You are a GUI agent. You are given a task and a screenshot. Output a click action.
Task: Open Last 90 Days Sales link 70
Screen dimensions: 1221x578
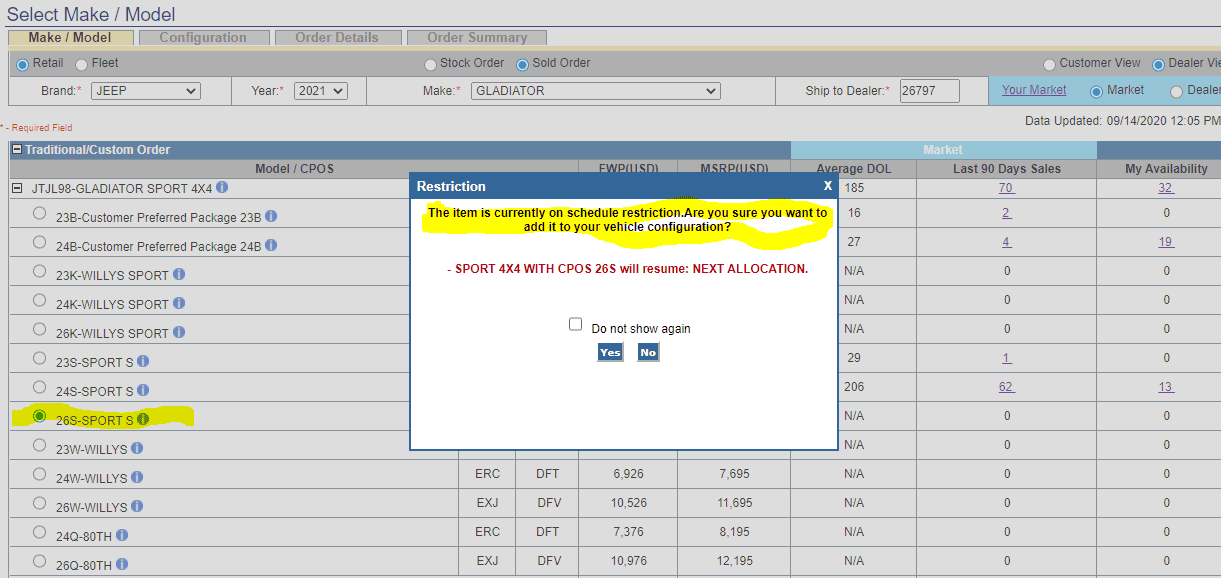tap(1006, 188)
